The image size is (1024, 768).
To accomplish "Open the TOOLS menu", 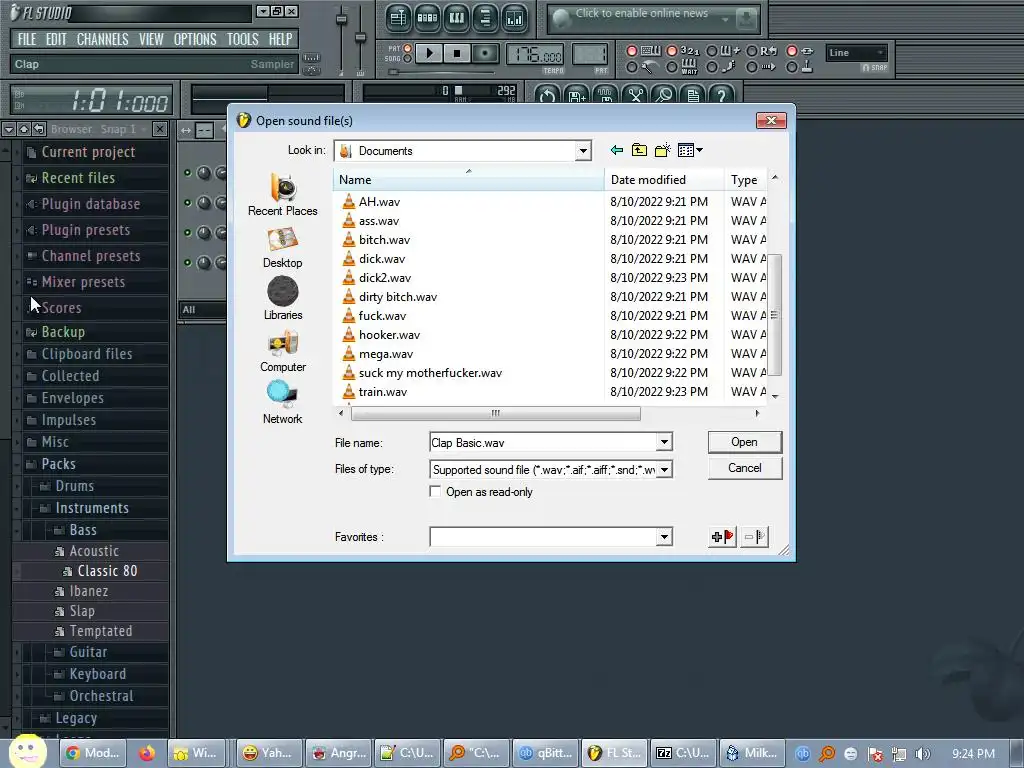I will tap(243, 39).
